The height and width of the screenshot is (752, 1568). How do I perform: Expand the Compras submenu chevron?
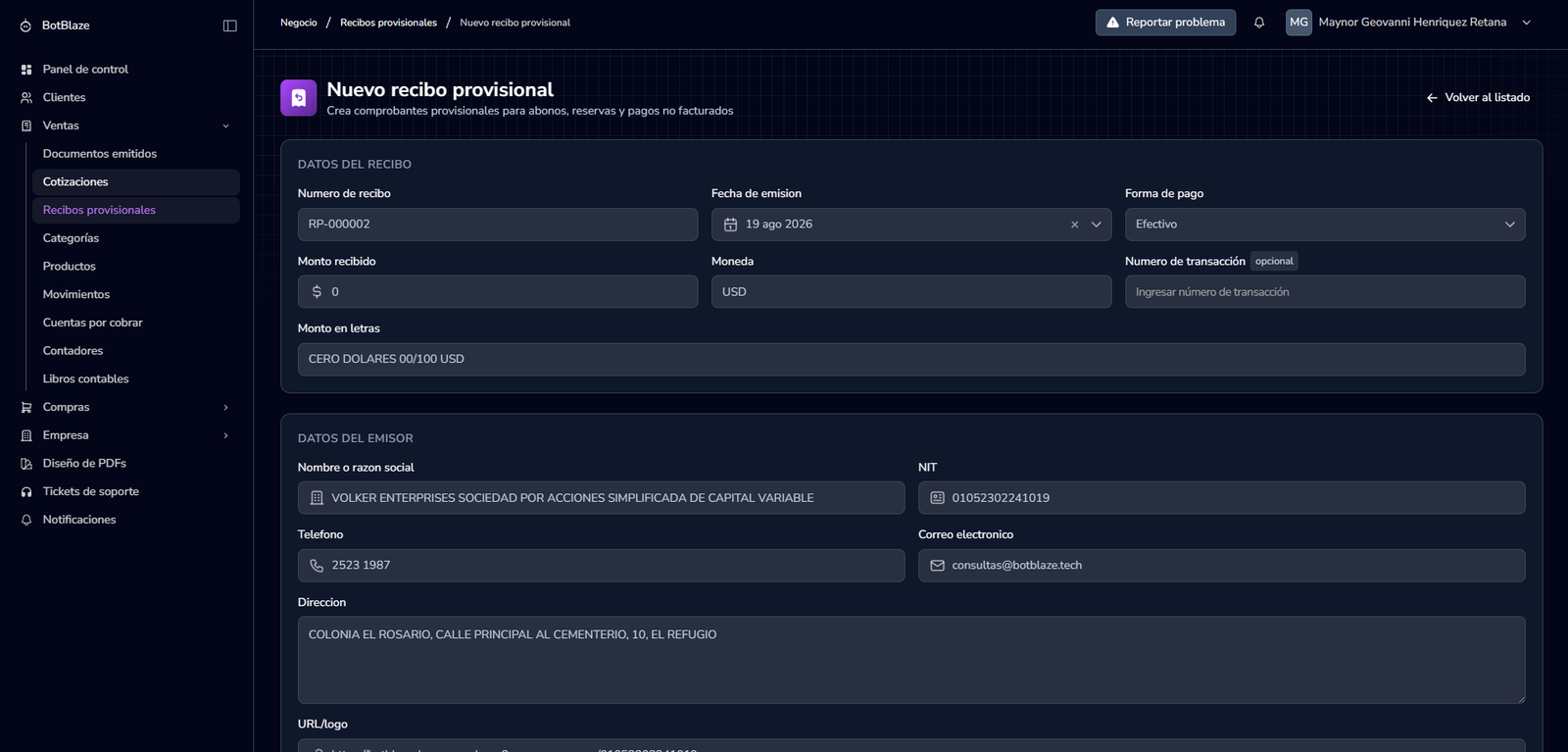tap(225, 407)
